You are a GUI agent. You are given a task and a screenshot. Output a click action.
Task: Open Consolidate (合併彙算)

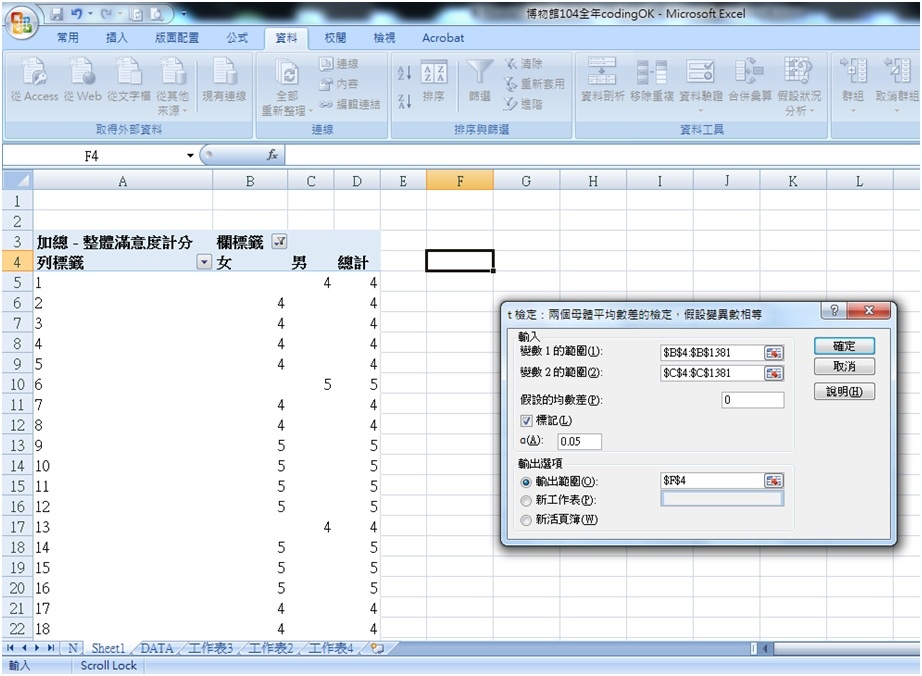750,79
